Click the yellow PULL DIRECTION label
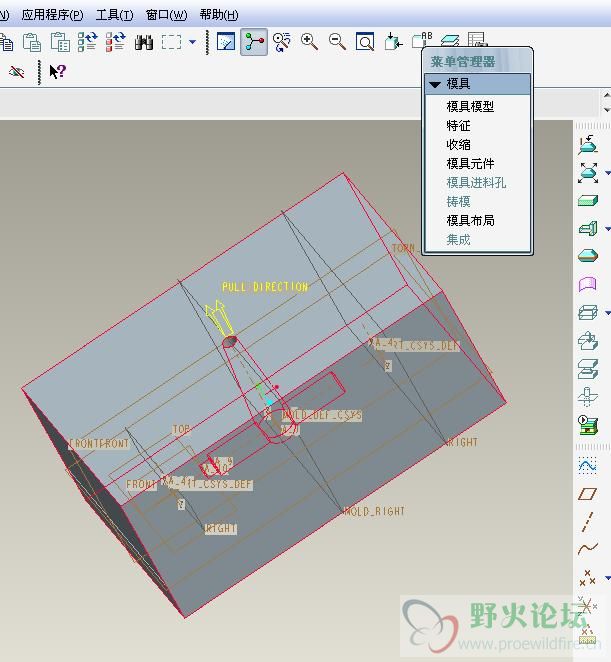The height and width of the screenshot is (662, 611). tap(265, 287)
